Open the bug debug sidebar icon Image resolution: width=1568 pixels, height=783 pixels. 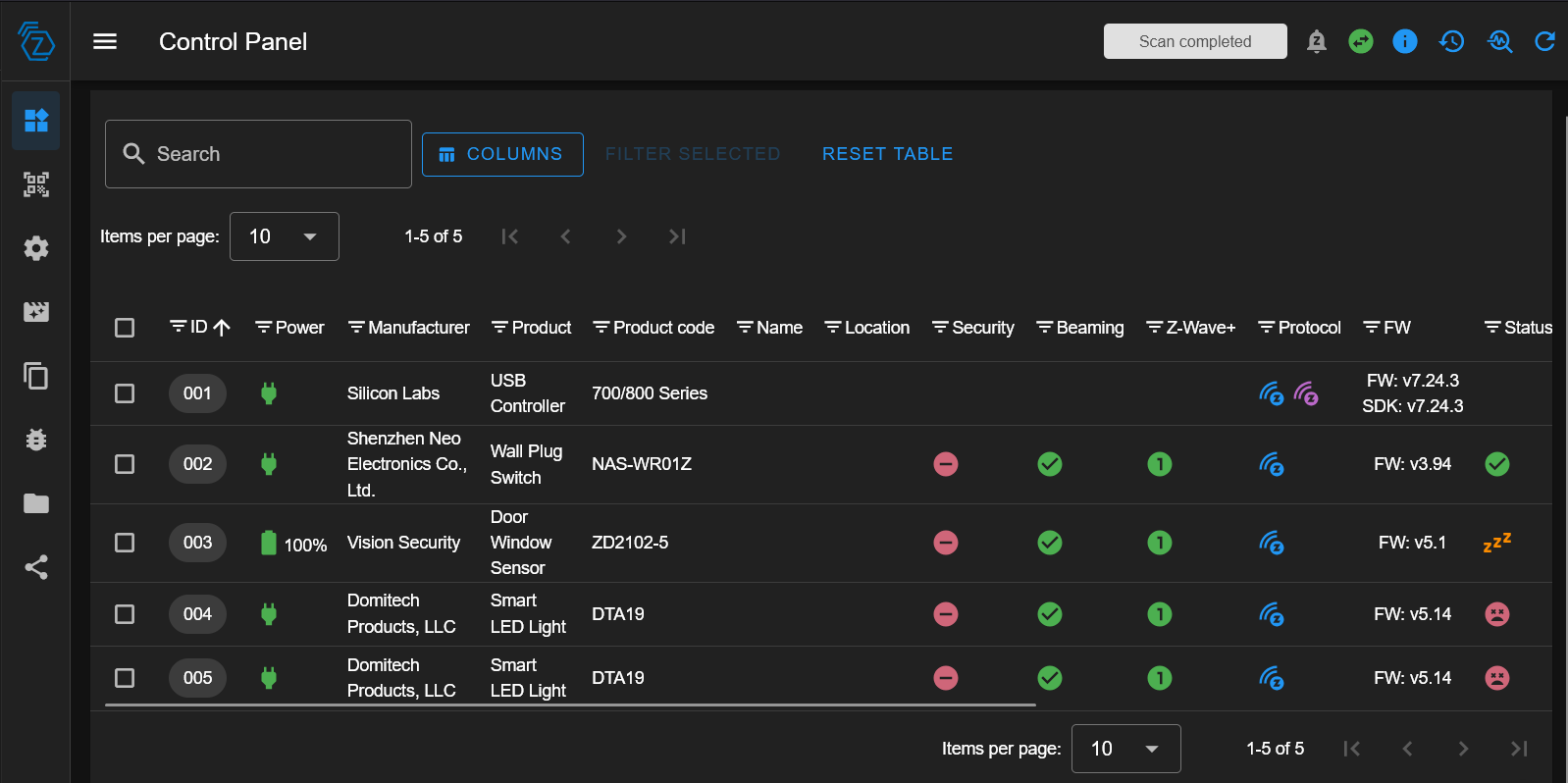click(x=36, y=440)
